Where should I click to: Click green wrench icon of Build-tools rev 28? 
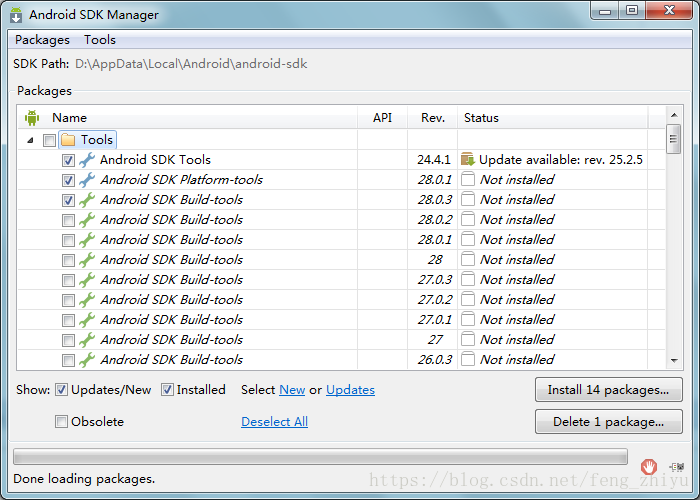87,260
